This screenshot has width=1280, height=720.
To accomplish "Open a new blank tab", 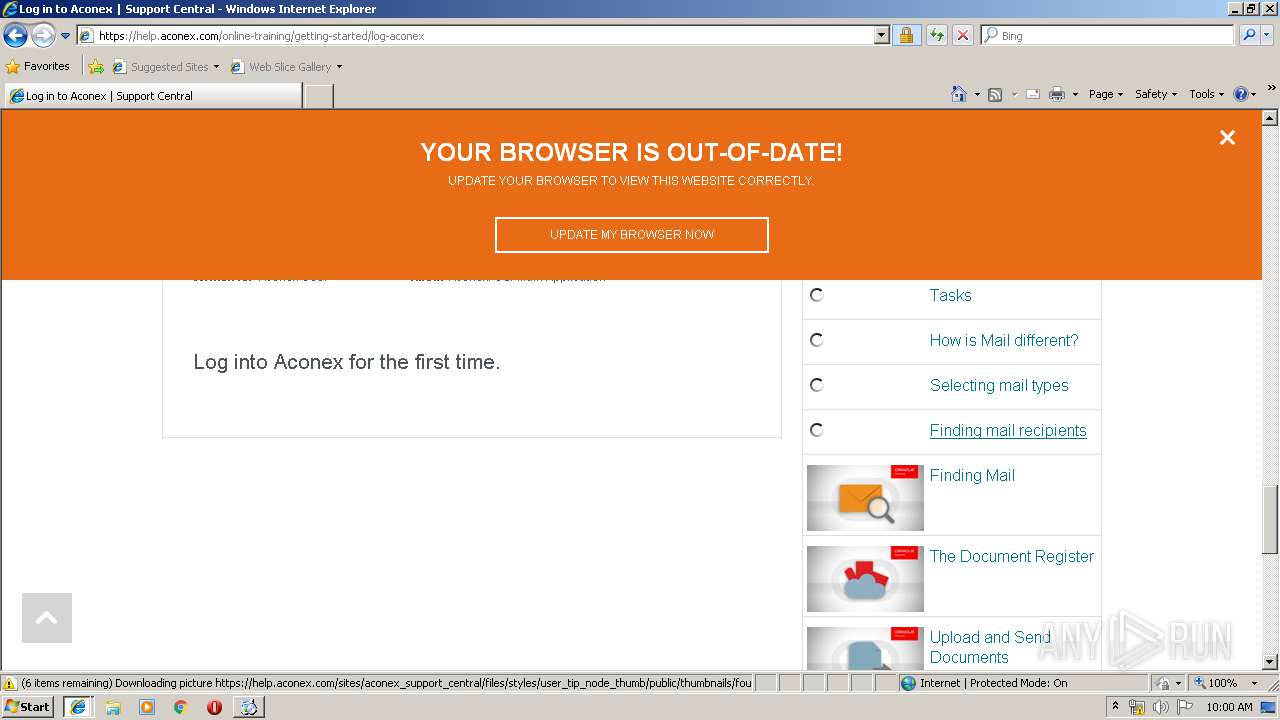I will click(x=318, y=96).
